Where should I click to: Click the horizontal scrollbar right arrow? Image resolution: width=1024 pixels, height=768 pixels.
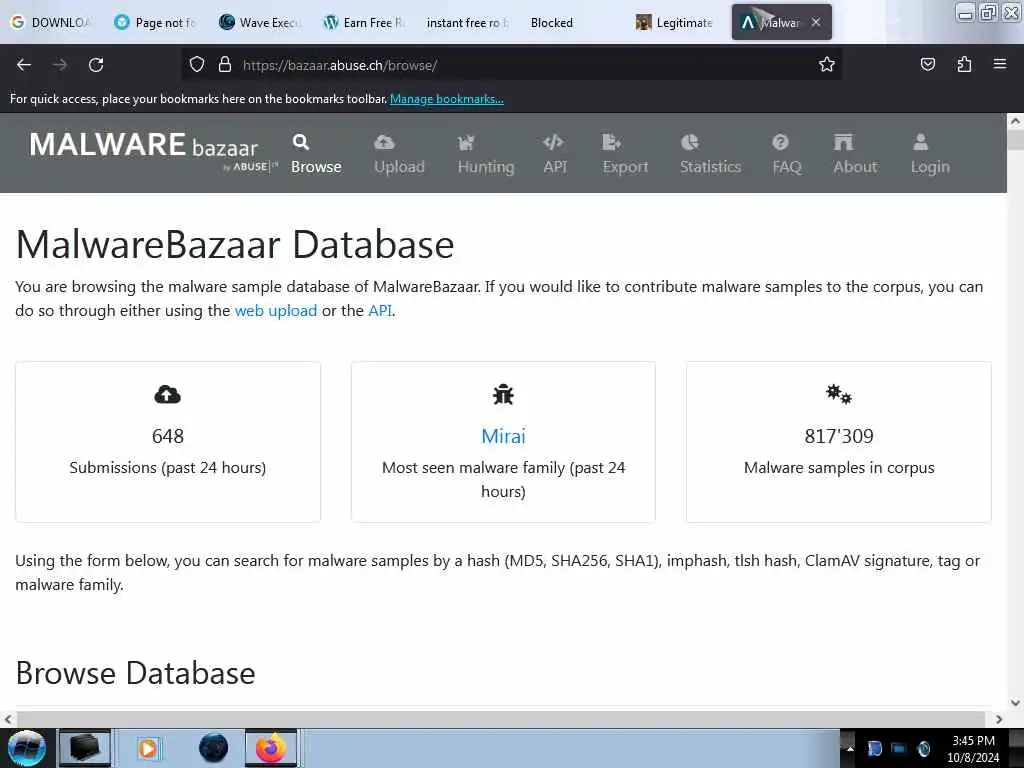999,719
